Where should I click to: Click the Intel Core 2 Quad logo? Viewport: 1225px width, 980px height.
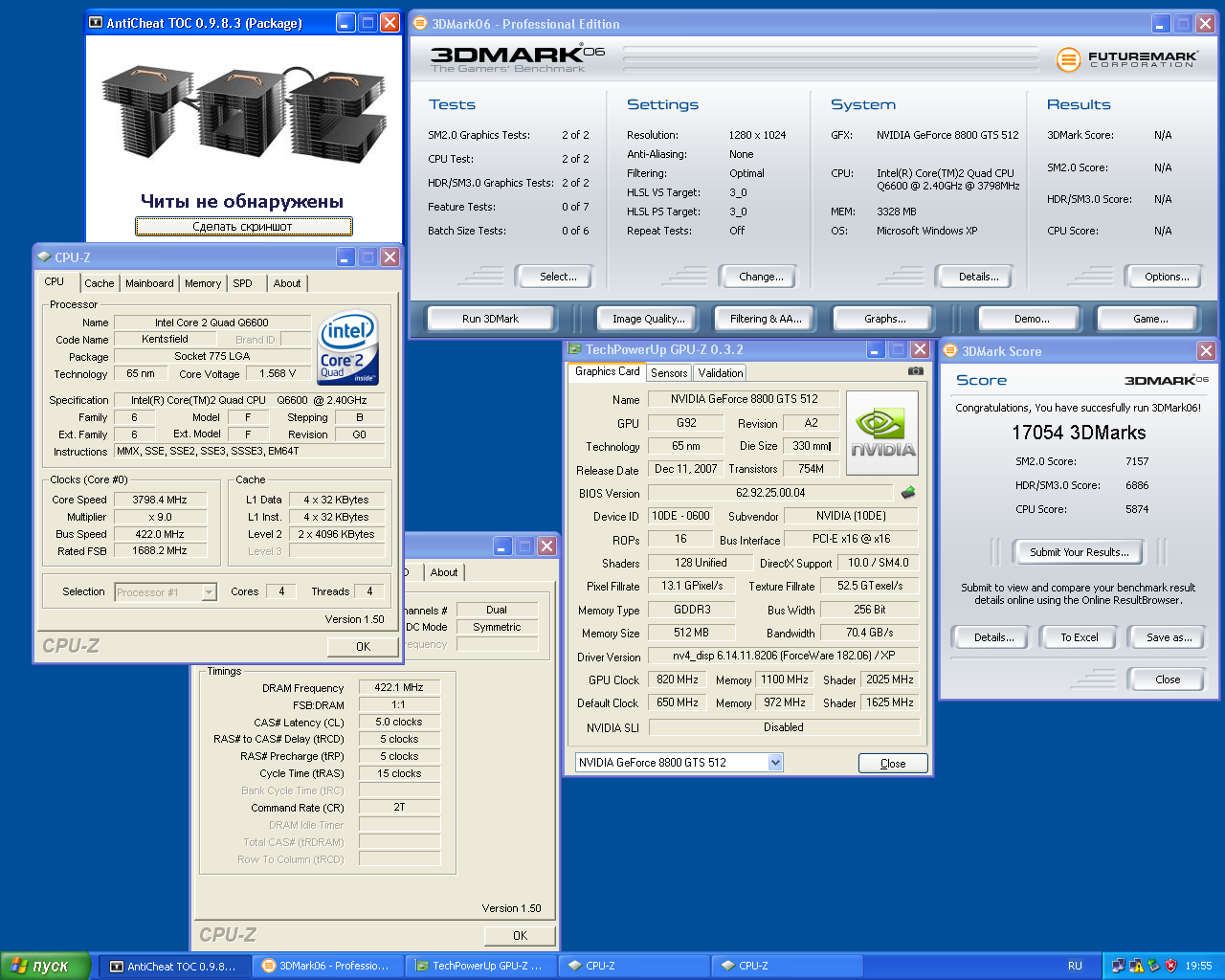348,347
